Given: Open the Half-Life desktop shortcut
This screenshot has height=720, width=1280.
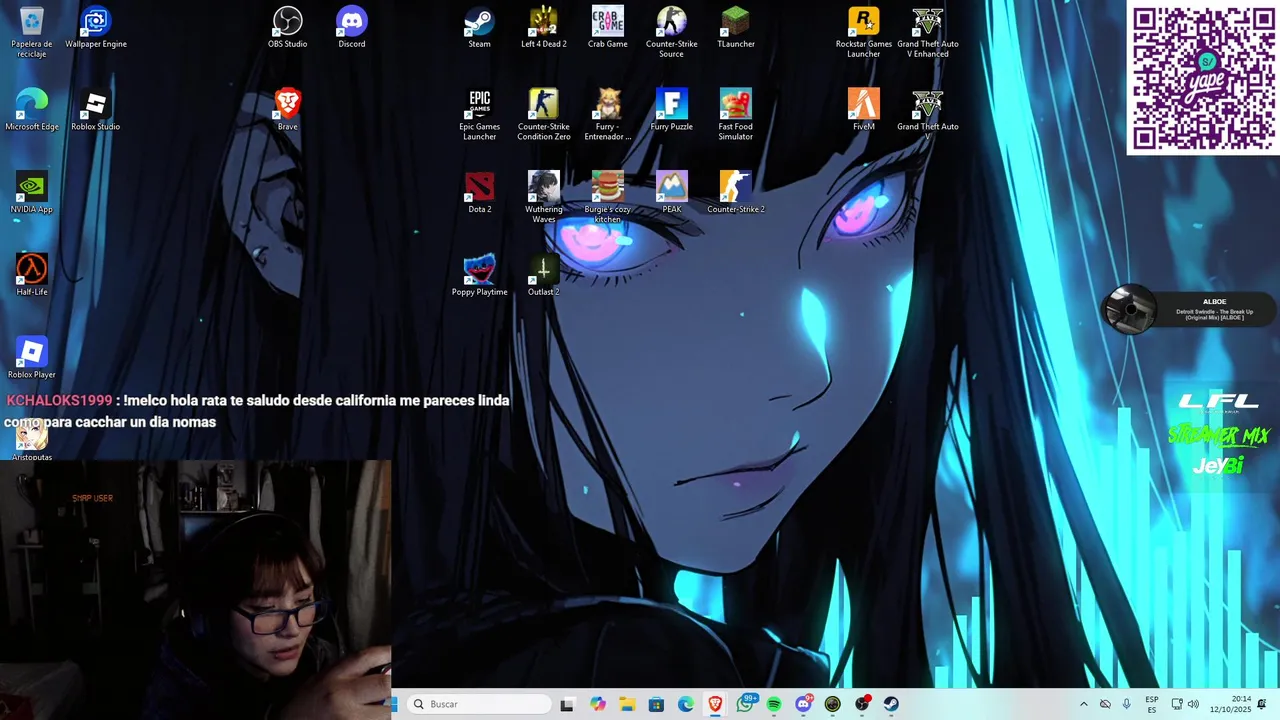Looking at the screenshot, I should click(x=32, y=275).
